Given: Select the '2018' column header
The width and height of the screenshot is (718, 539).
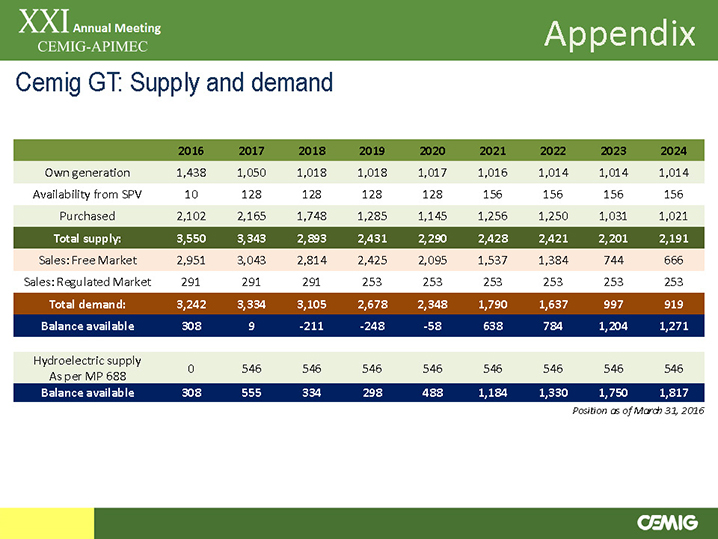Looking at the screenshot, I should 312,151.
